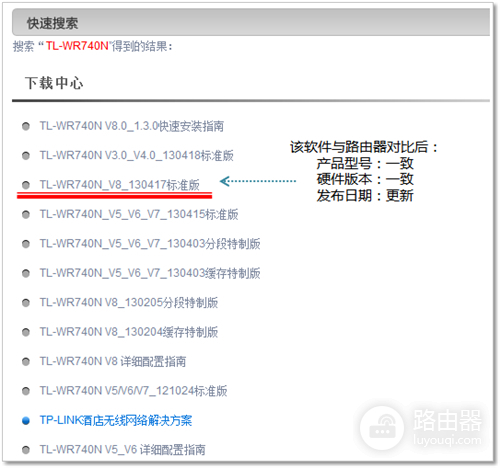Click bullet icon beside V3.0_V4.0_130418标准版
Image resolution: width=500 pixels, height=468 pixels.
pos(26,156)
